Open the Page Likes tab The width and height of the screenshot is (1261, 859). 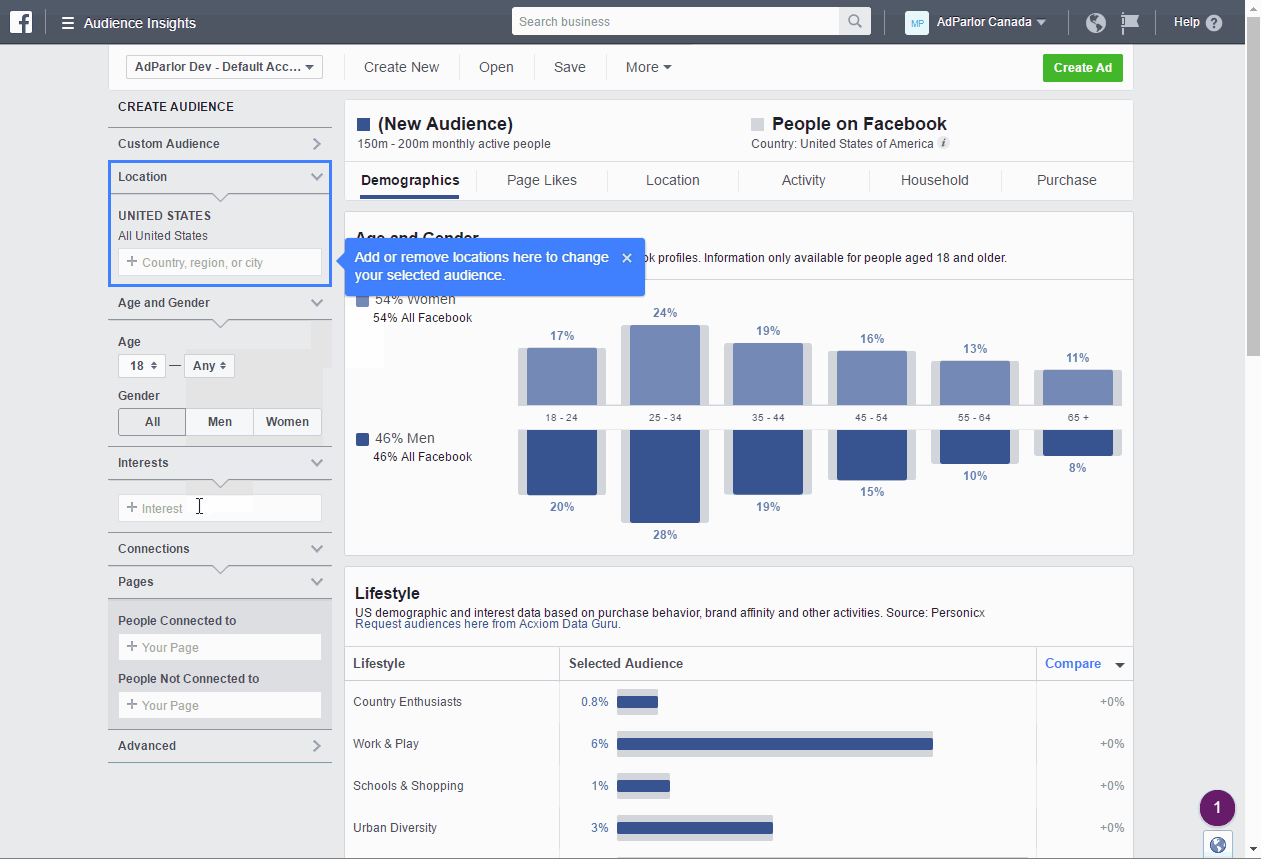tap(540, 180)
